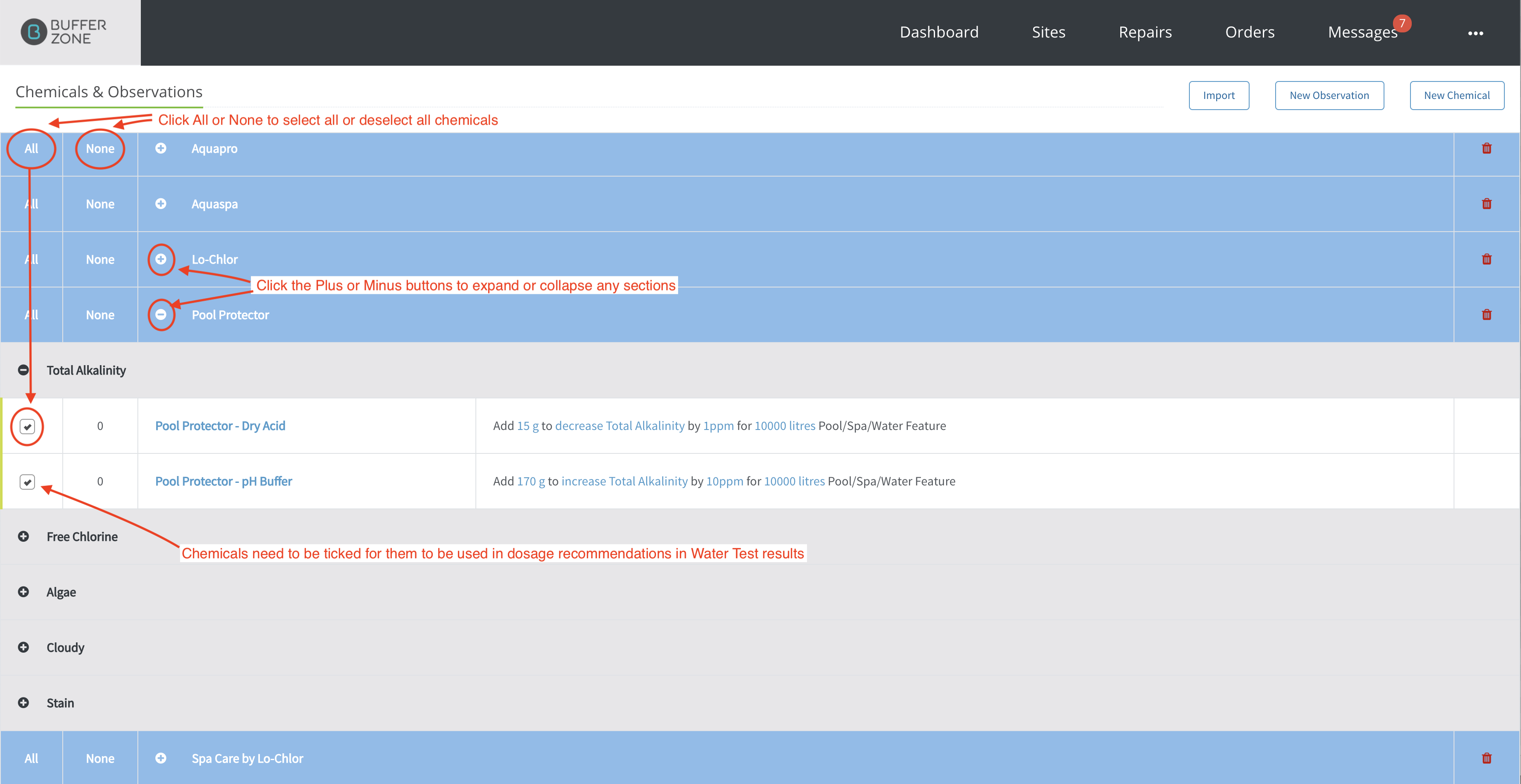Screen dimensions: 1521x784
Task: Expand the Spa Care by Lo-Chlor section
Action: tap(160, 758)
